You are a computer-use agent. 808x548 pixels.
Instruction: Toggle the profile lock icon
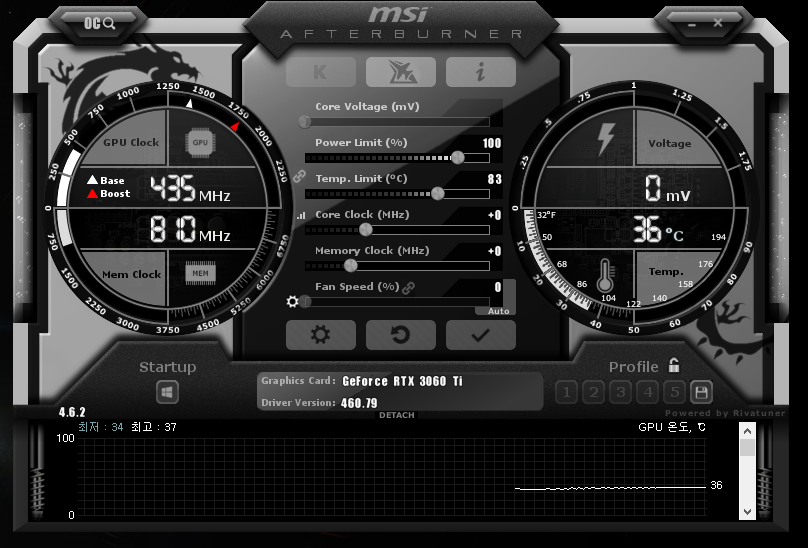[674, 365]
